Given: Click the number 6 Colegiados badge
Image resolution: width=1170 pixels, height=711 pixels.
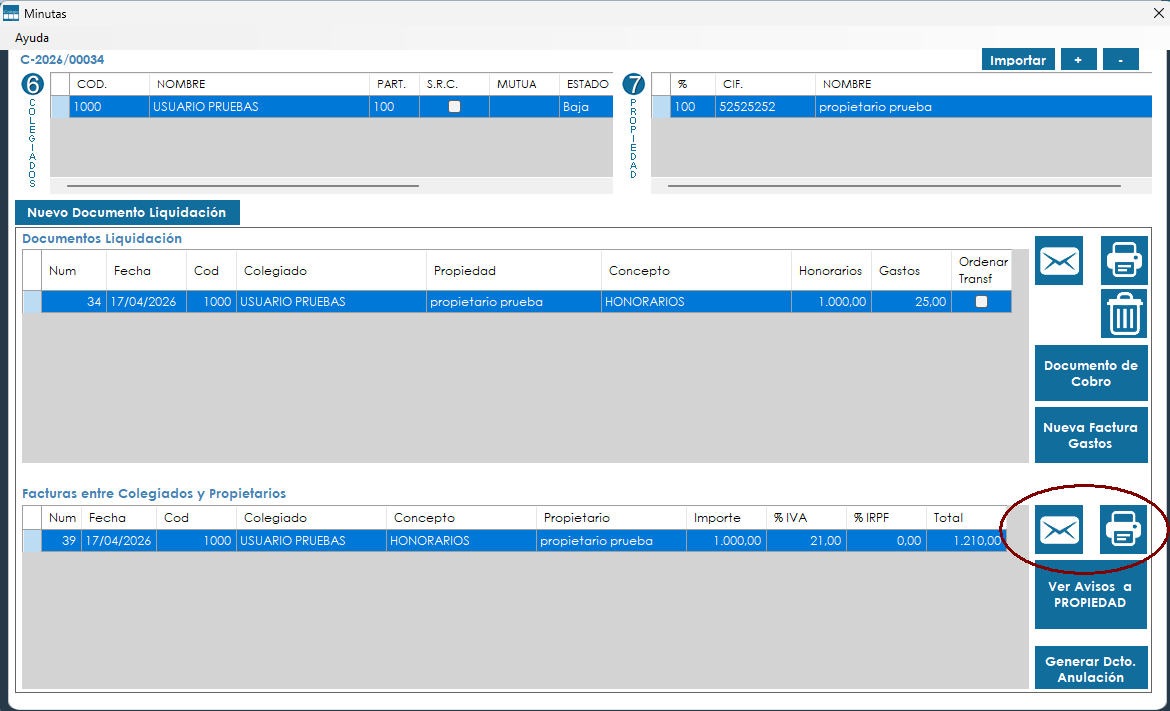Looking at the screenshot, I should click(x=32, y=85).
